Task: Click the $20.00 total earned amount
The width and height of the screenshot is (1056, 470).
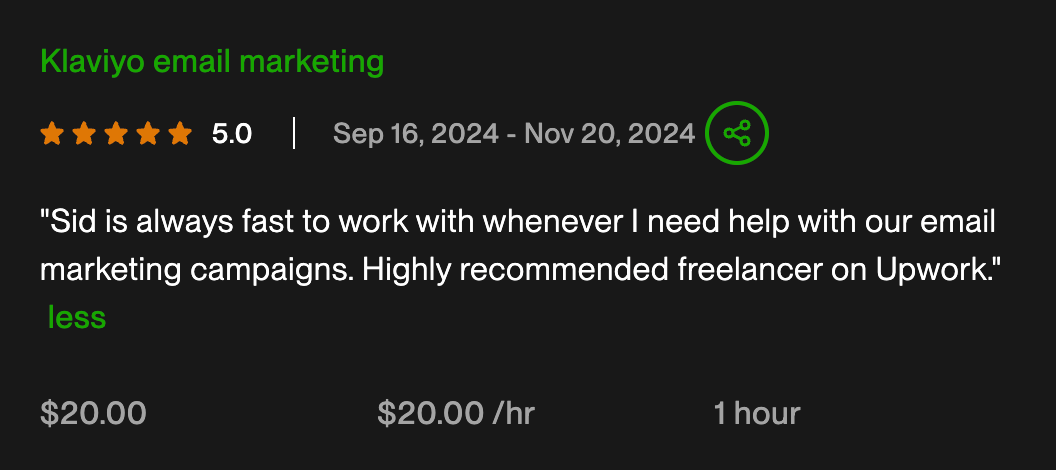Action: pos(93,413)
